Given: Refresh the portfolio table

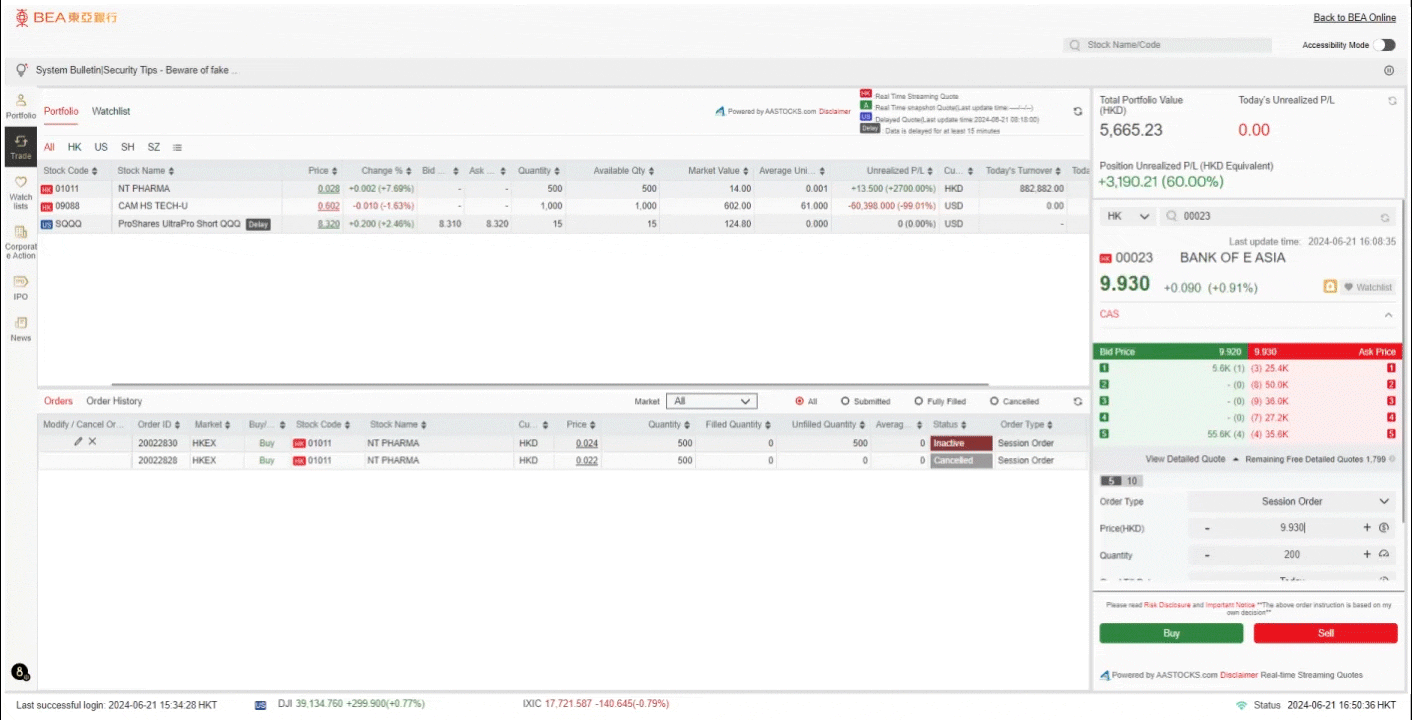Looking at the screenshot, I should point(1077,111).
